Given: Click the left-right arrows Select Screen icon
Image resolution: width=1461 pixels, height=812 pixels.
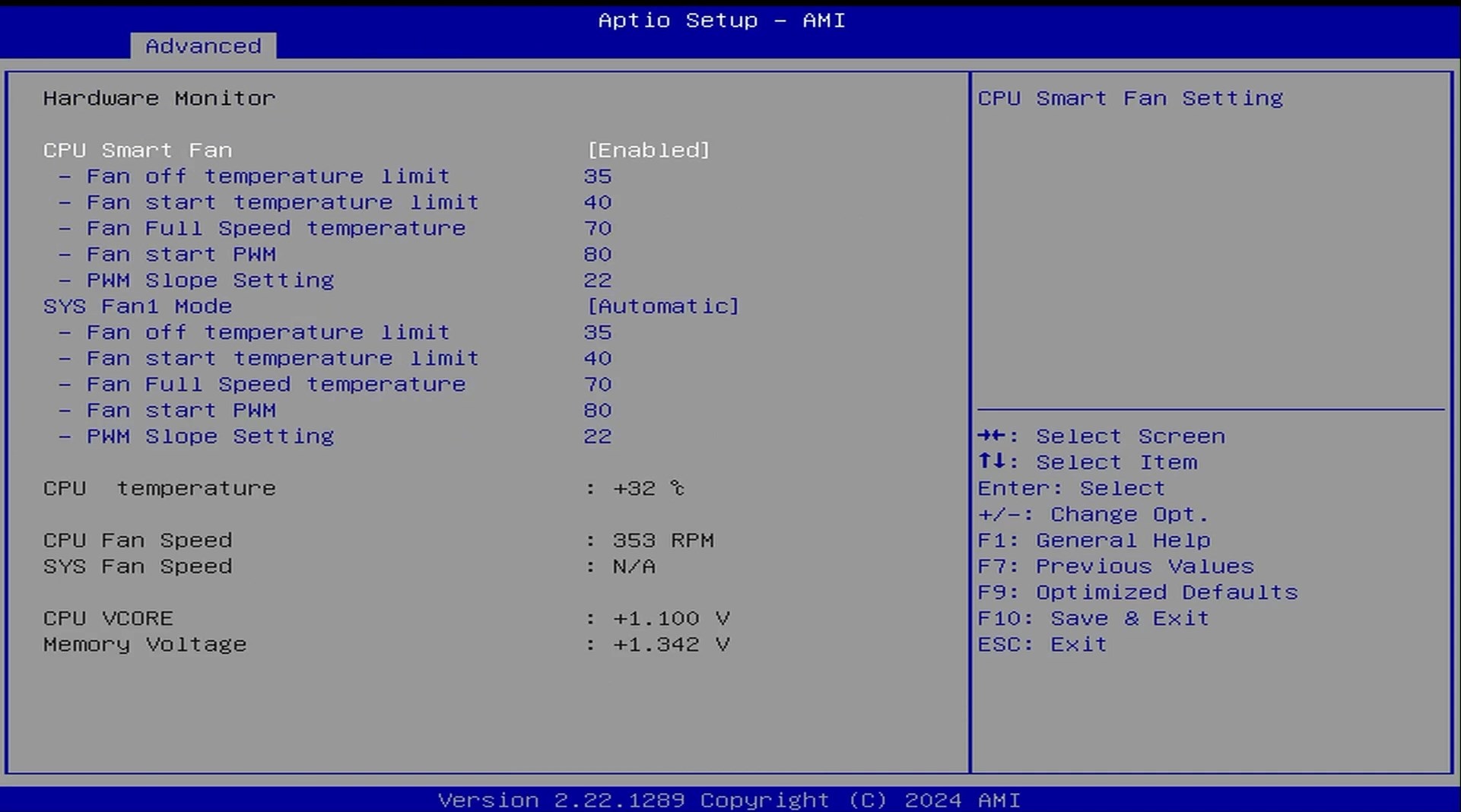Looking at the screenshot, I should [x=993, y=436].
